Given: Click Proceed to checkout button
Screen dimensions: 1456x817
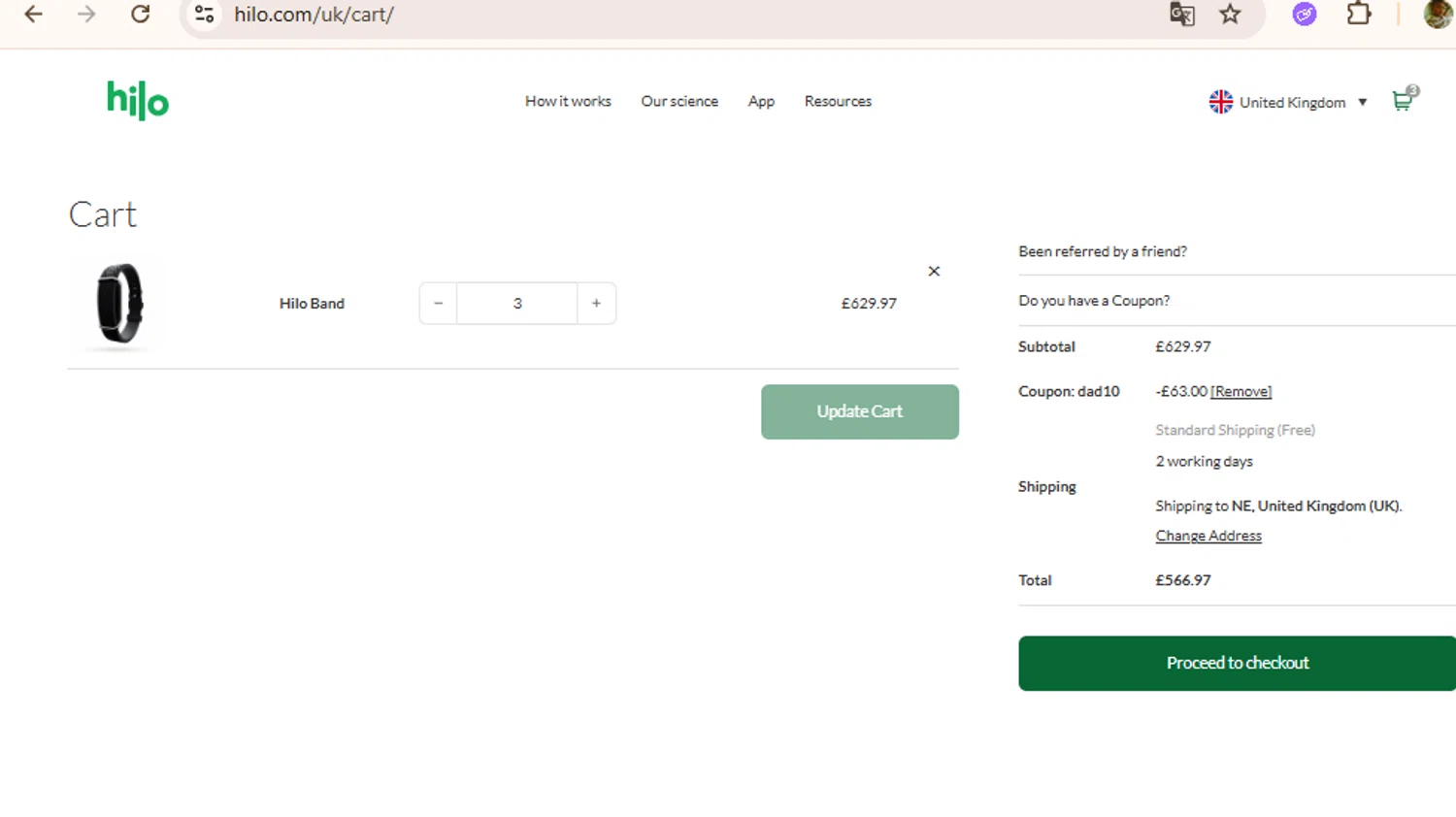Looking at the screenshot, I should click(1237, 663).
